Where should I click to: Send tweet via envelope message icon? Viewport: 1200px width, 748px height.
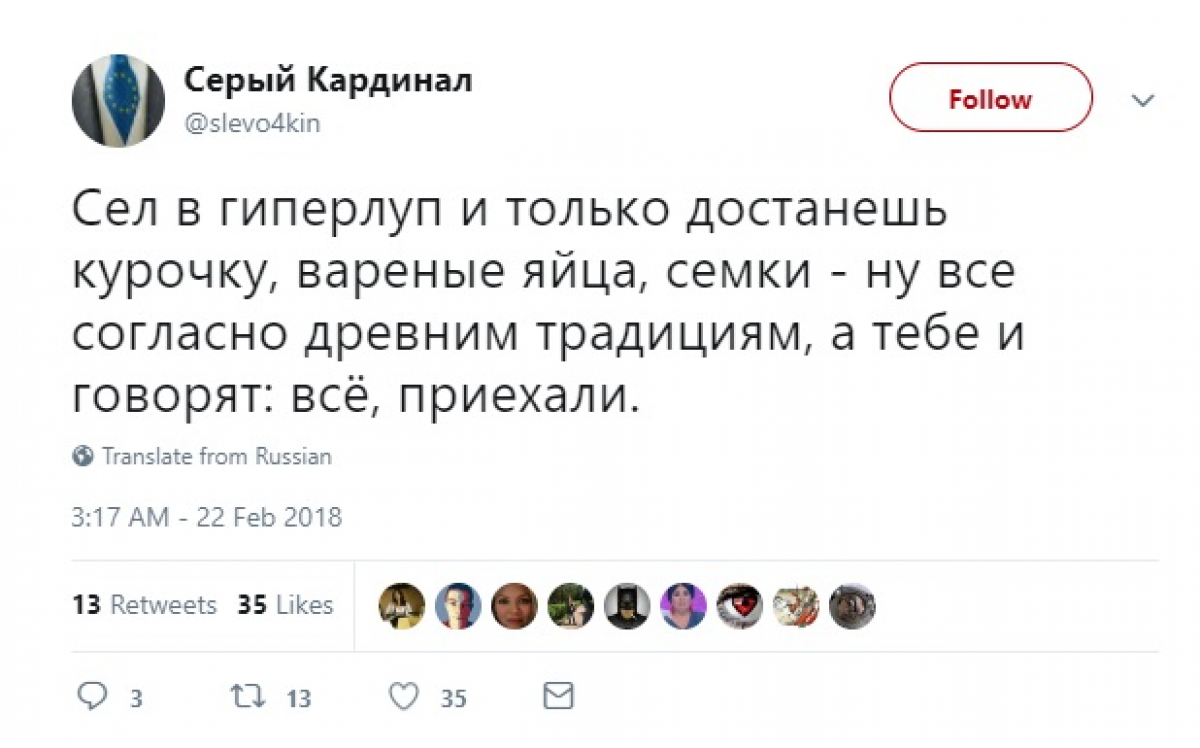tap(558, 695)
